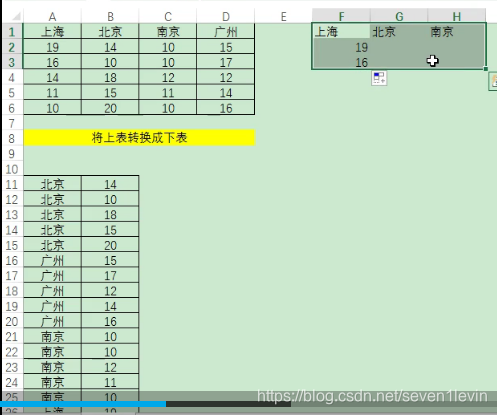
Task: Click cell B11 containing 14
Action: [x=110, y=184]
